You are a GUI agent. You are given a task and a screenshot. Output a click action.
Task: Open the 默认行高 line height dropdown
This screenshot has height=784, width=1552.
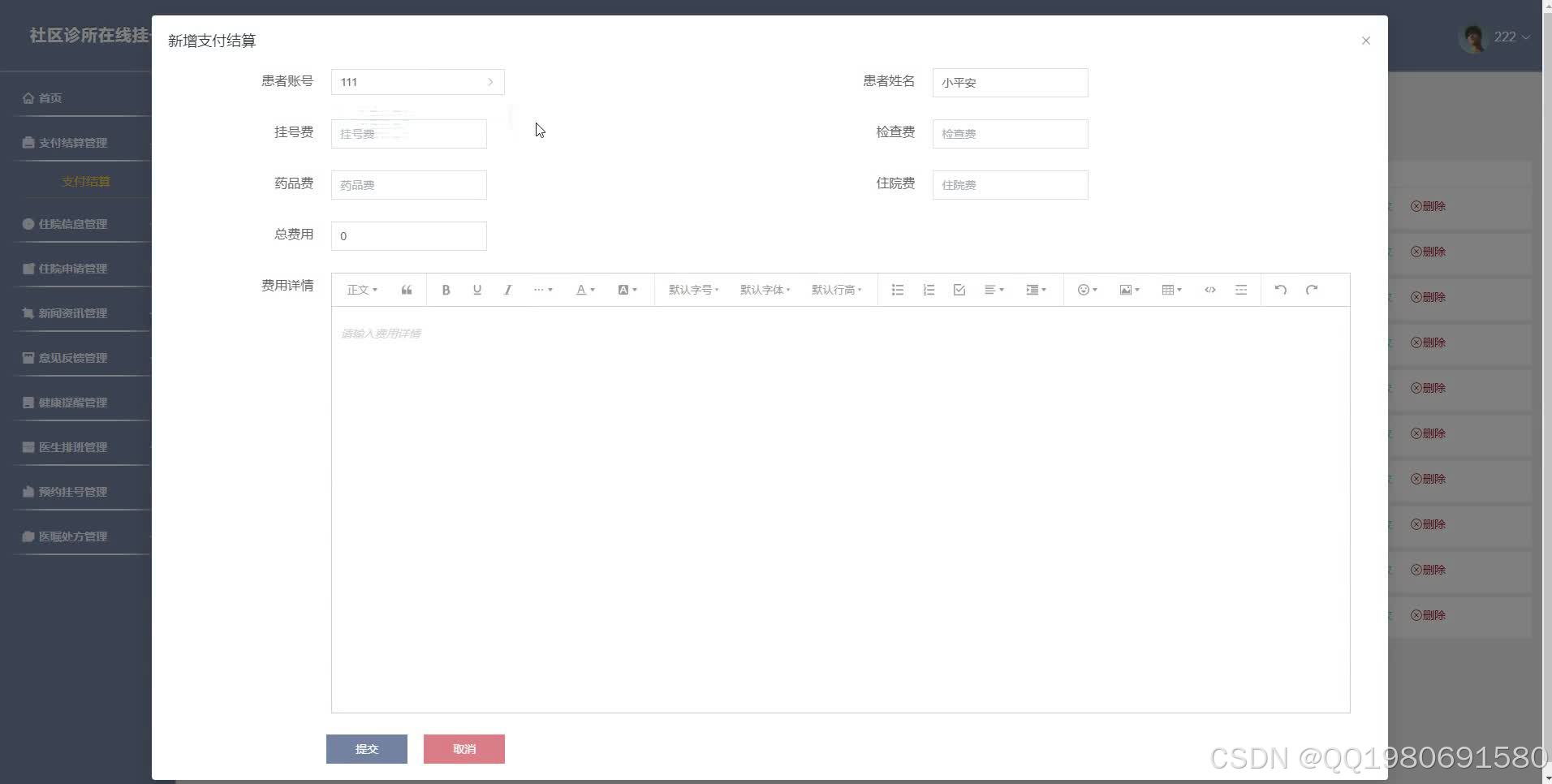pyautogui.click(x=836, y=290)
